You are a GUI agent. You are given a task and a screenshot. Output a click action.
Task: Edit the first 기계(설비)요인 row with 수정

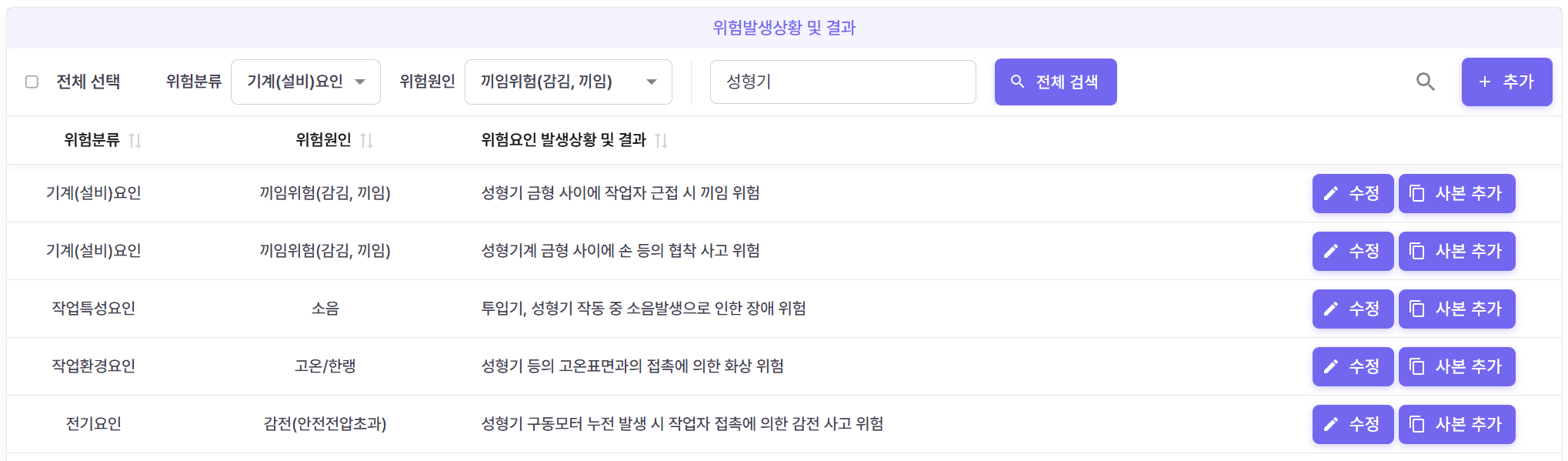coord(1353,193)
